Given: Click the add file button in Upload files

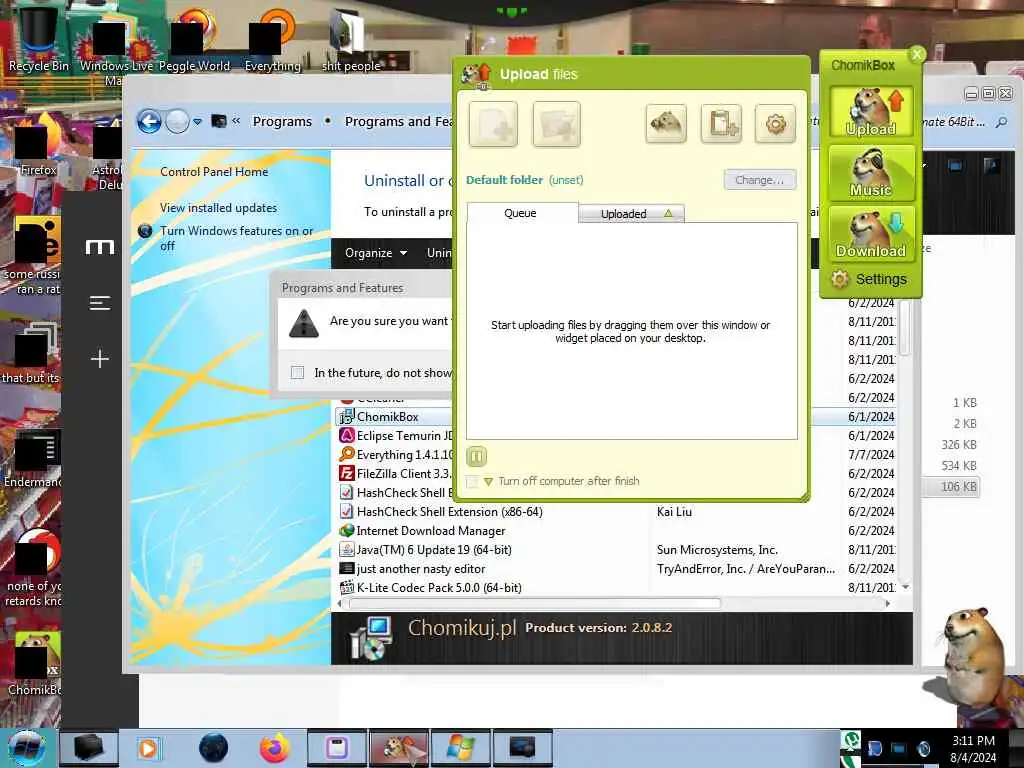Looking at the screenshot, I should [493, 124].
